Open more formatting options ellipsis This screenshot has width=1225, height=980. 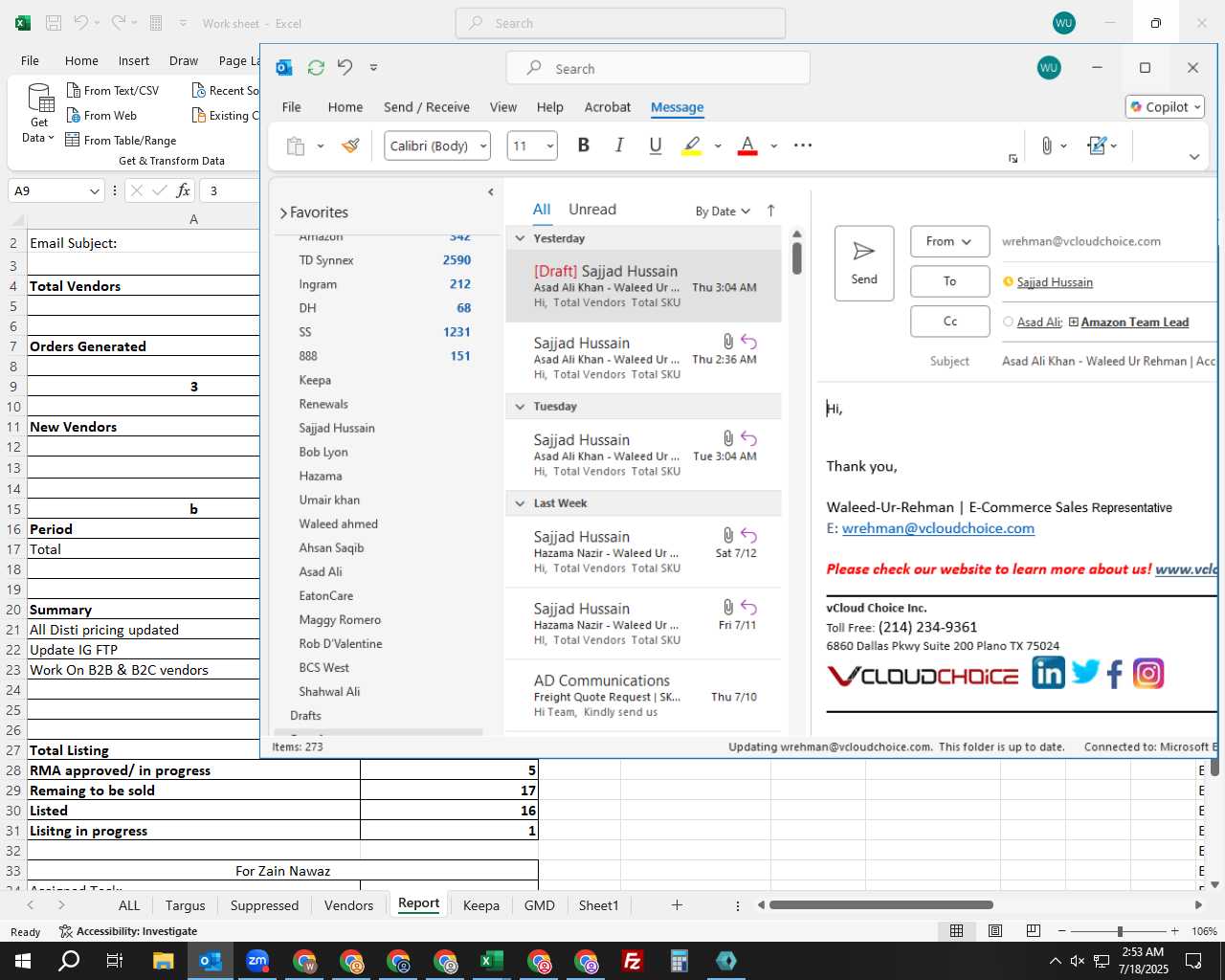click(x=803, y=145)
